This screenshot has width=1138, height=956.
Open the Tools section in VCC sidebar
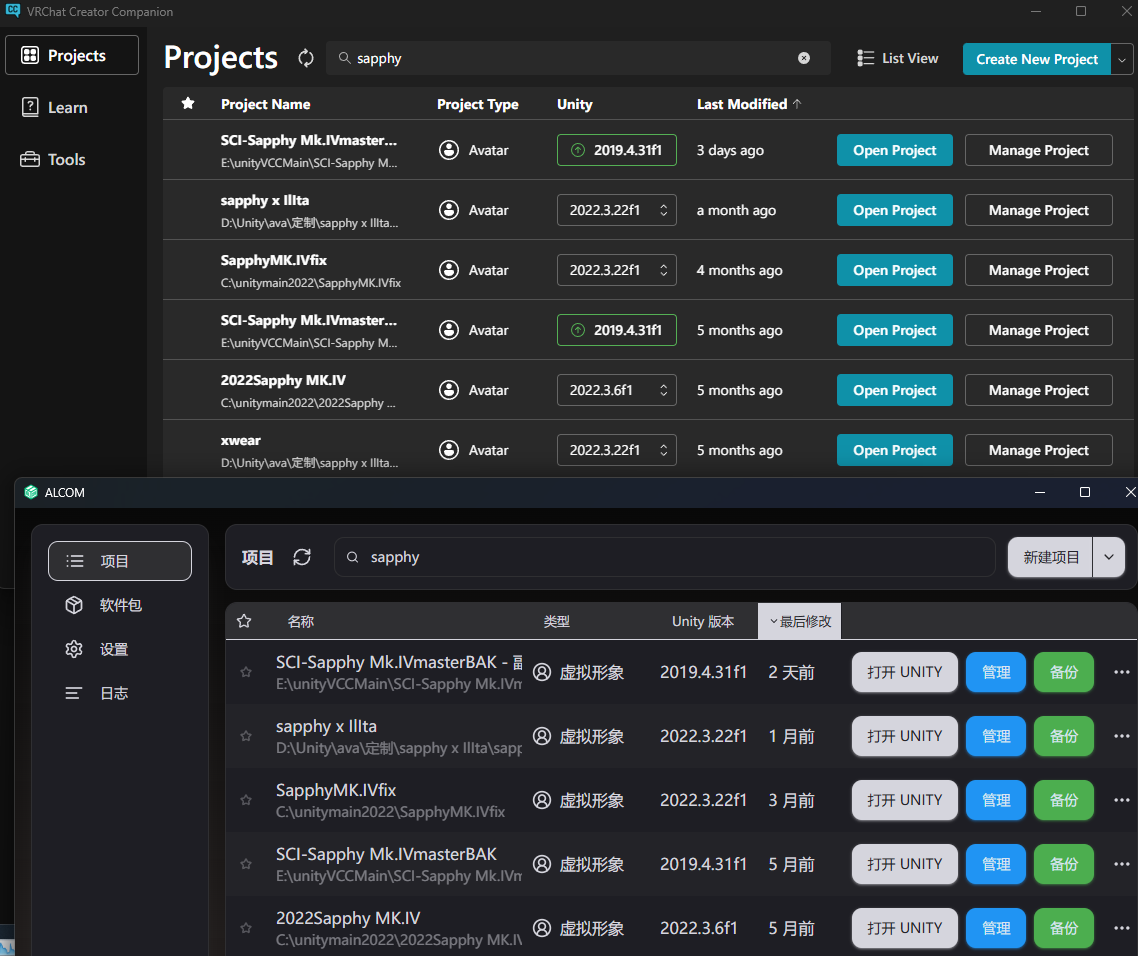coord(66,160)
